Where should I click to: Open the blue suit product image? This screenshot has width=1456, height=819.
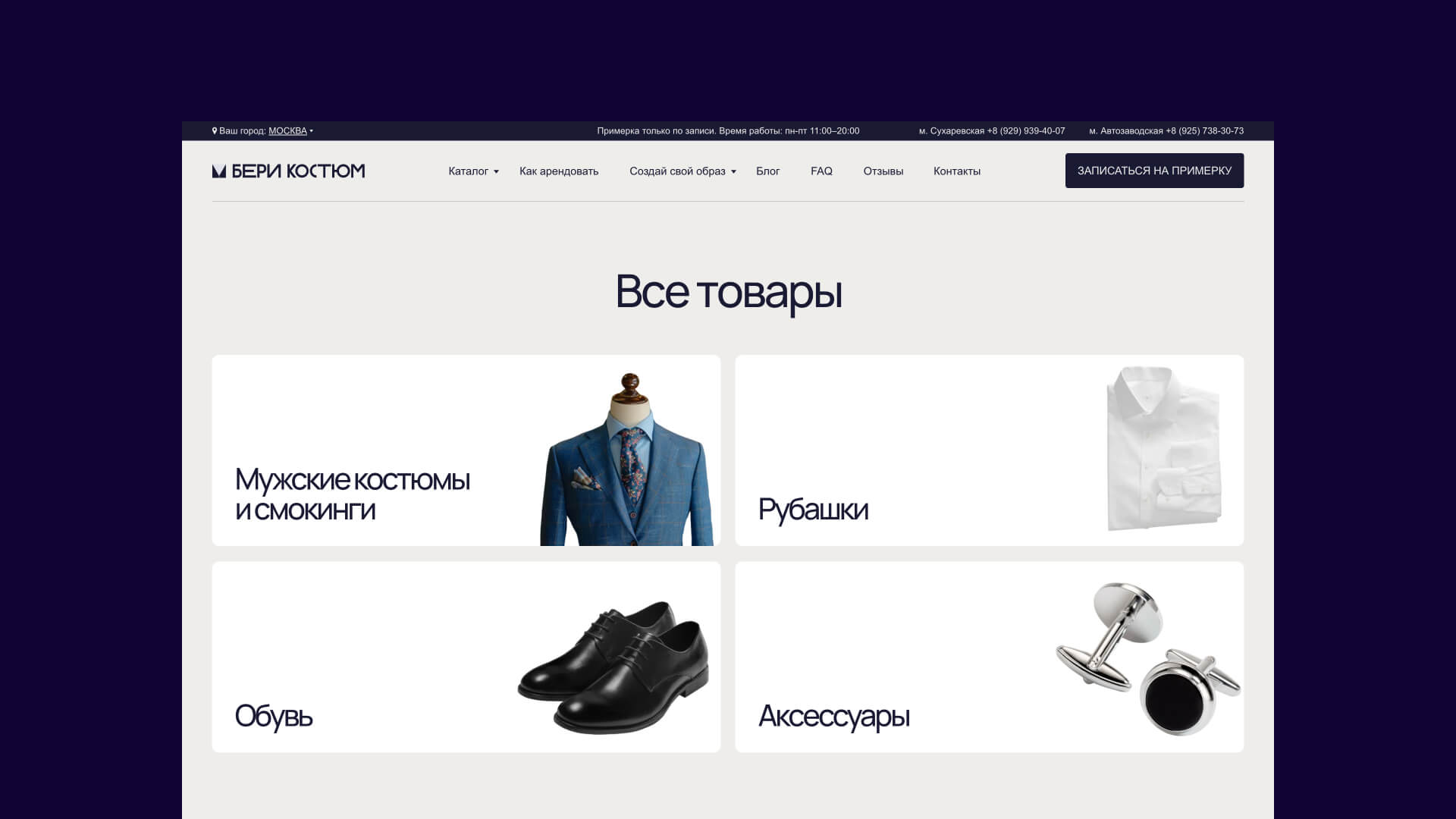[627, 459]
